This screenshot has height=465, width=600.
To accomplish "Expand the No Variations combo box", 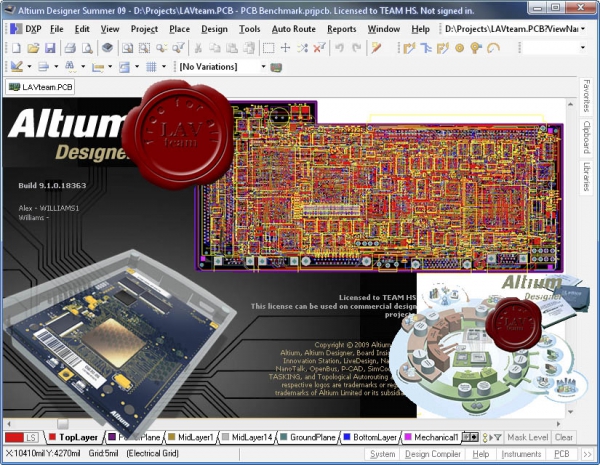I will (x=263, y=67).
